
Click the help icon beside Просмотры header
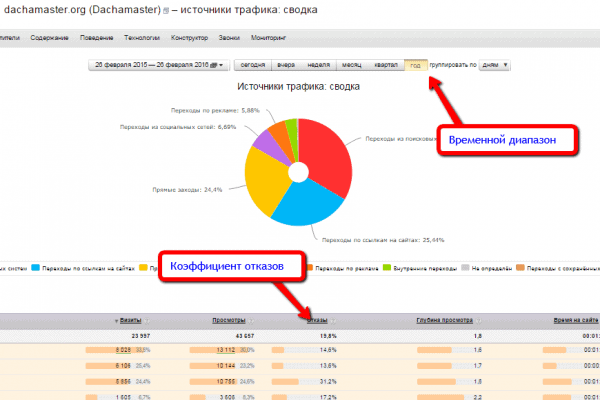point(251,321)
